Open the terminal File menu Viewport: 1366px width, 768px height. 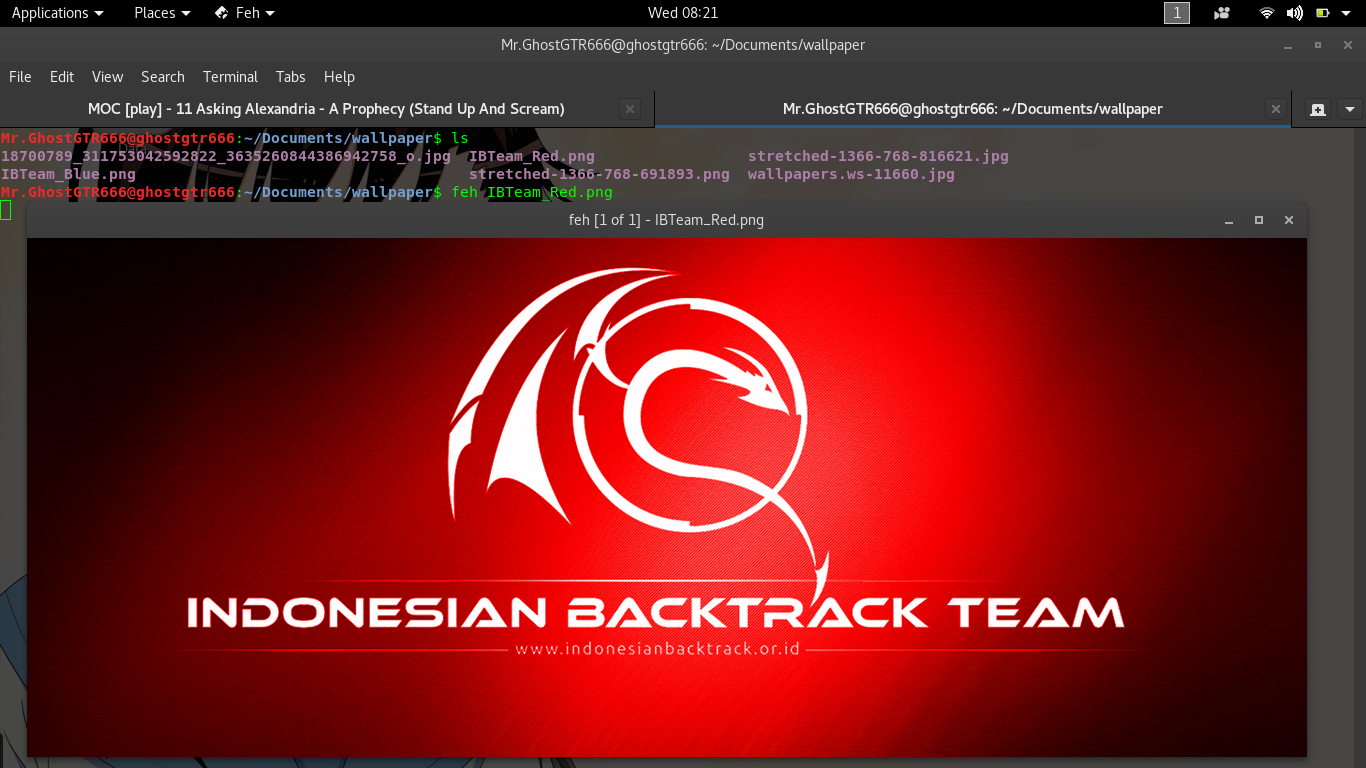(x=20, y=77)
